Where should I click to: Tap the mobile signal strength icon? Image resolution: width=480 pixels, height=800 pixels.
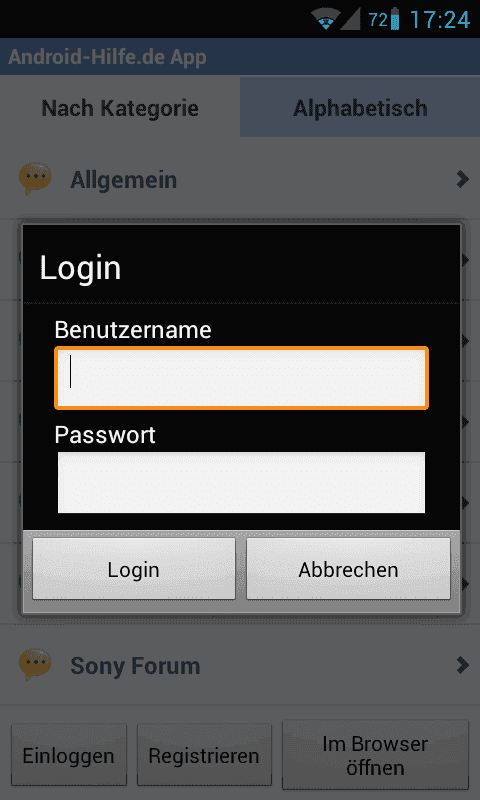click(350, 20)
